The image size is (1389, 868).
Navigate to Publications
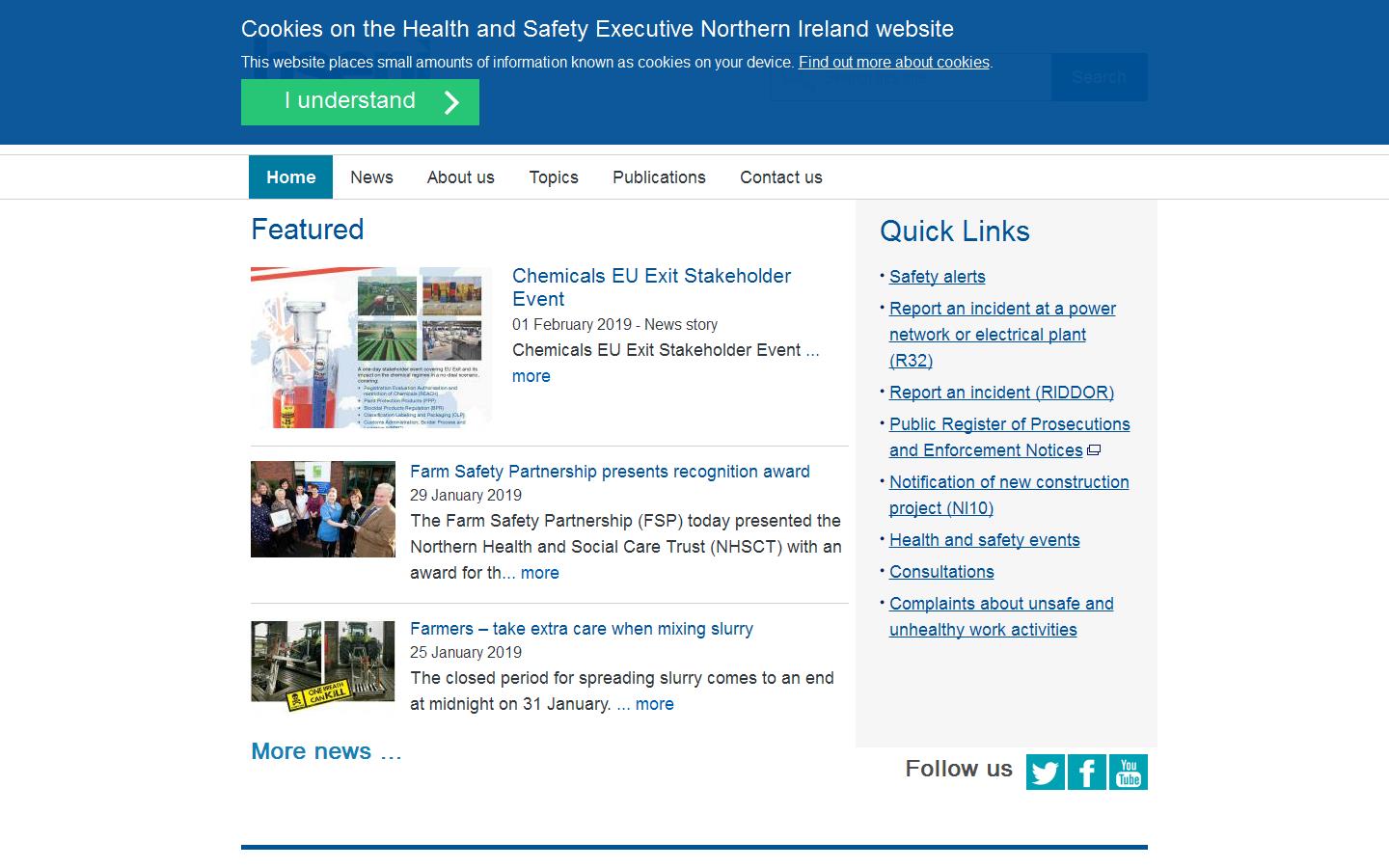659,176
